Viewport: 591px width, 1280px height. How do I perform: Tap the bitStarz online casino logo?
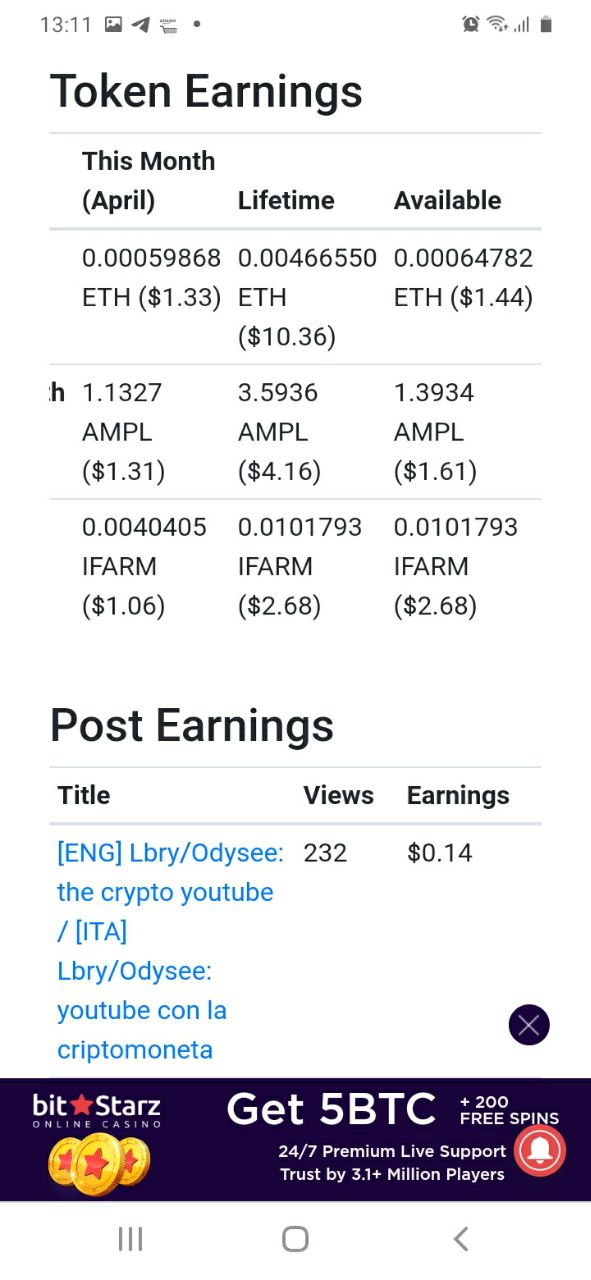coord(97,1112)
